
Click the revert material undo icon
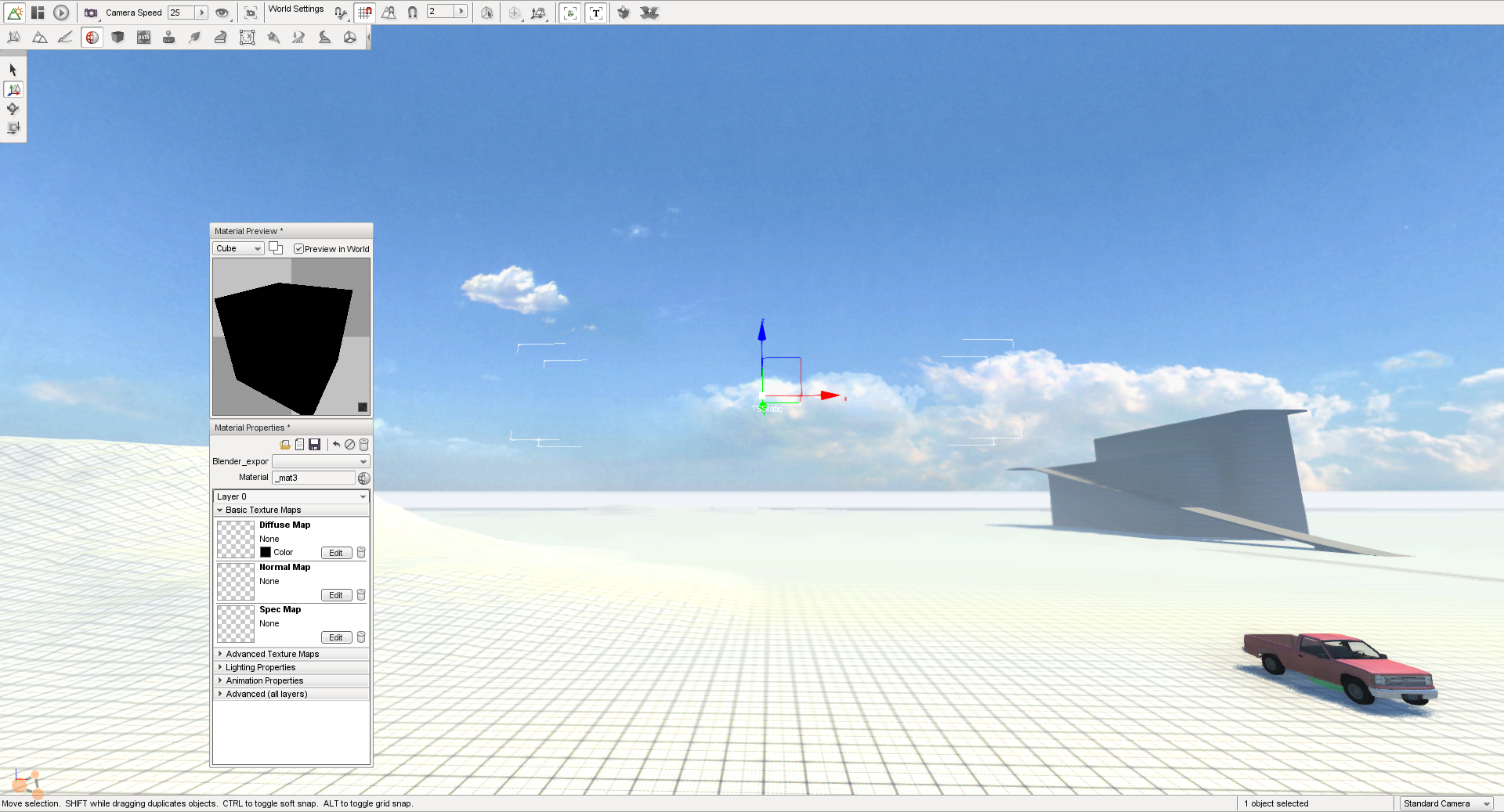(x=336, y=445)
